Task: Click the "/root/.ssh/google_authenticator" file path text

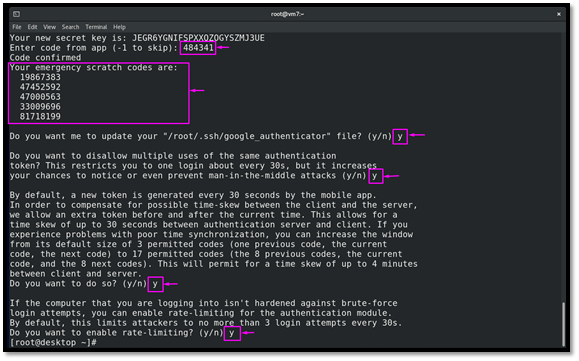Action: click(x=247, y=136)
